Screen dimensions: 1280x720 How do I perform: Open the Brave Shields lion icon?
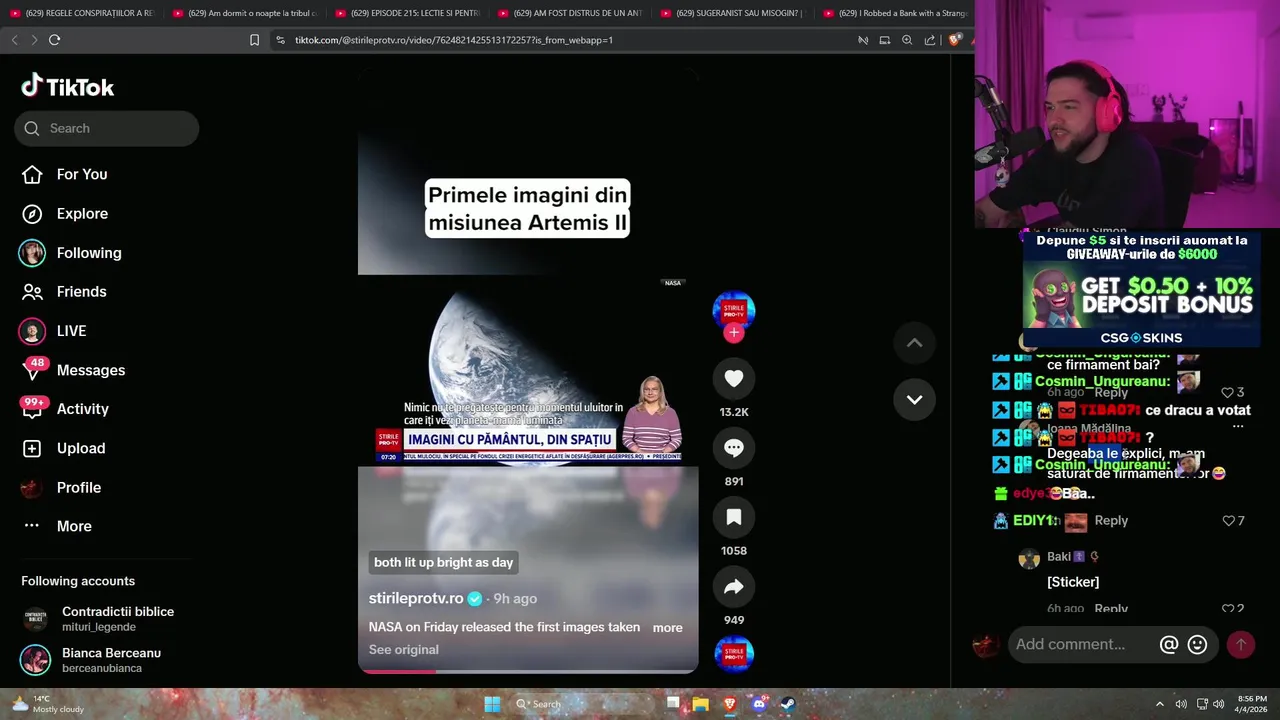point(954,40)
